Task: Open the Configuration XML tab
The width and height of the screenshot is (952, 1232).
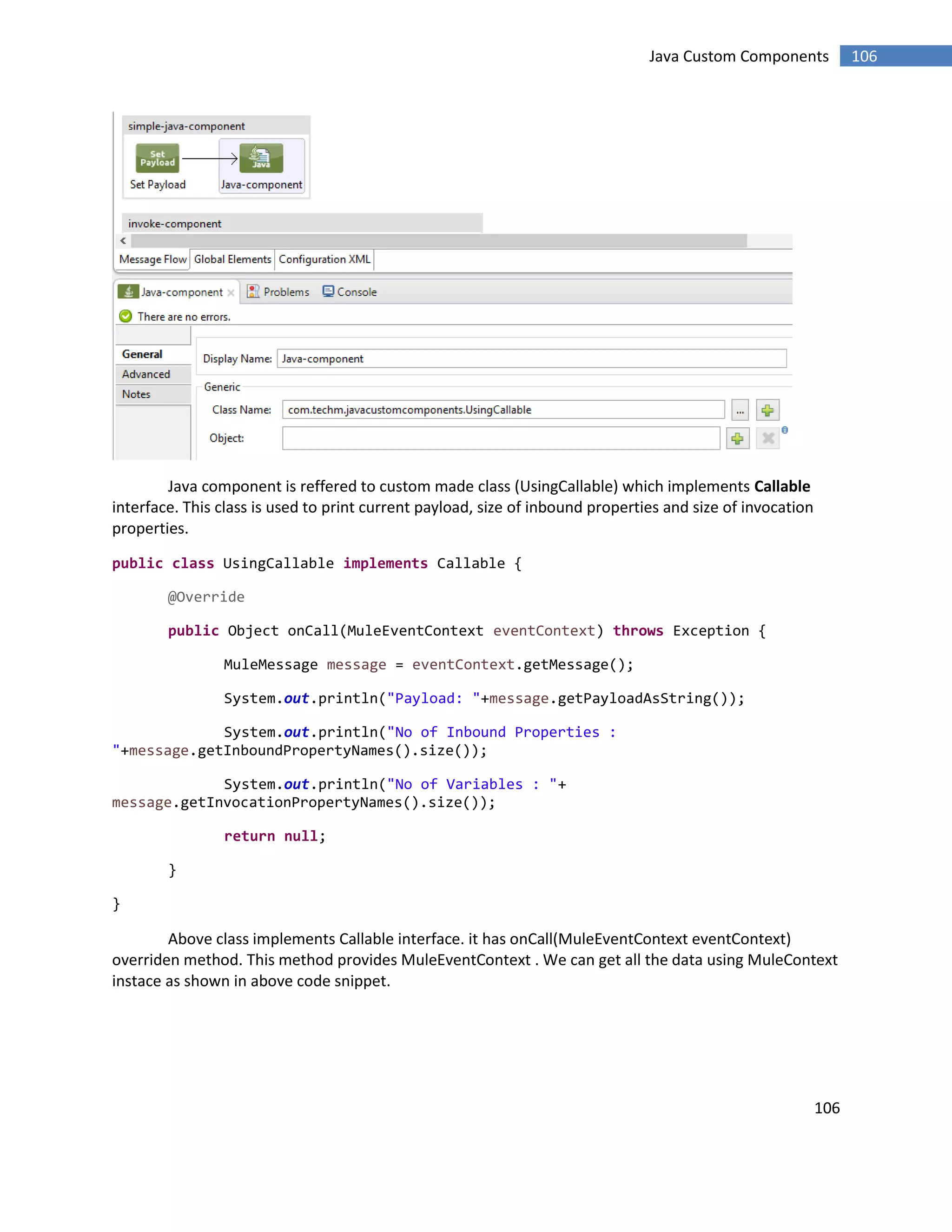Action: [324, 259]
